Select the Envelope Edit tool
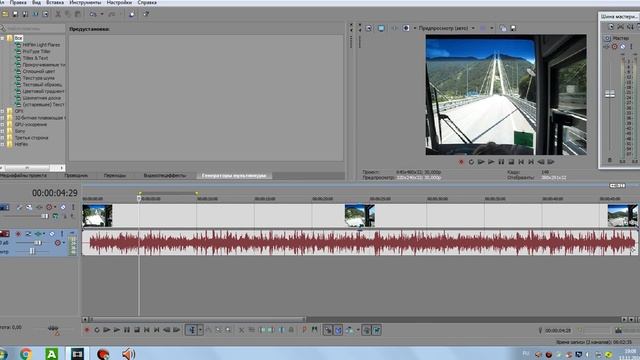Viewport: 640px width, 360px height. [209, 330]
